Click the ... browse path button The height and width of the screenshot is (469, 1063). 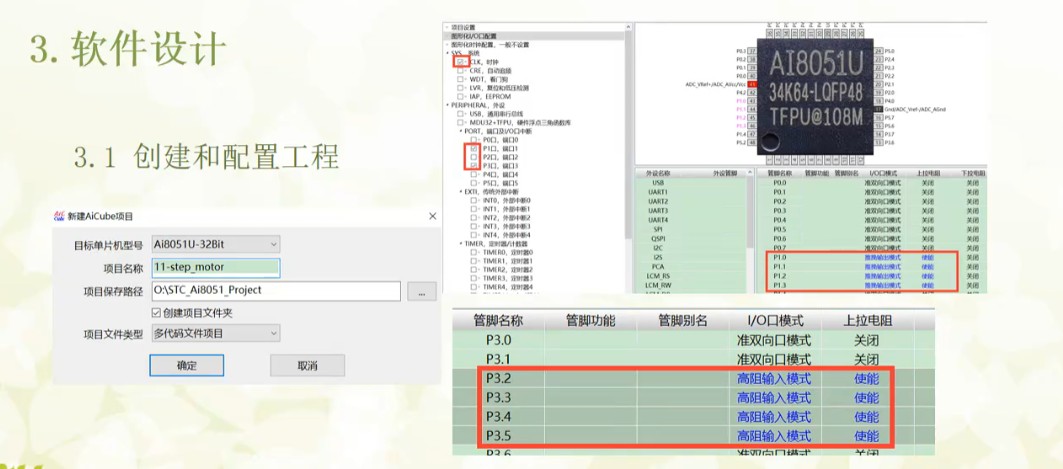point(422,291)
